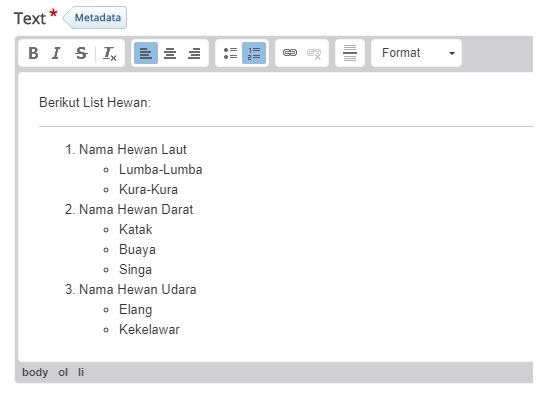Toggle italic formatting
Image resolution: width=539 pixels, height=396 pixels.
tap(57, 53)
